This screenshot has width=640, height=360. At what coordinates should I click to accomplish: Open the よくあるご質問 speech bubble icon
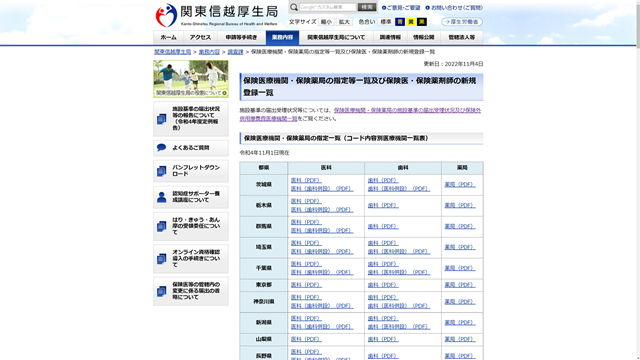pyautogui.click(x=162, y=147)
